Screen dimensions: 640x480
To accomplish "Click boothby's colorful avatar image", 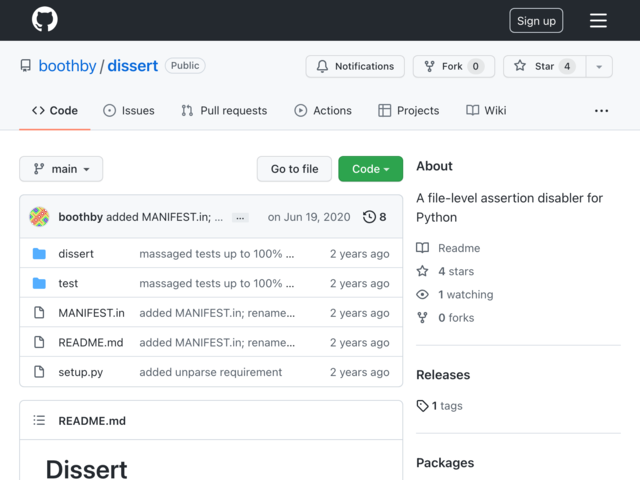I will click(39, 217).
